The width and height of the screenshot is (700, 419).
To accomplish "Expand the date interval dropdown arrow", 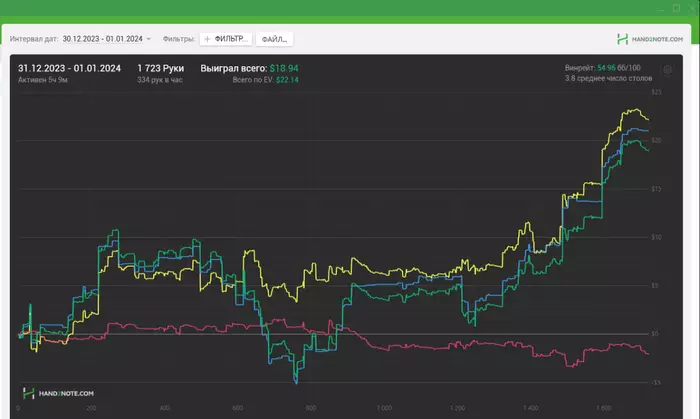I will point(149,39).
